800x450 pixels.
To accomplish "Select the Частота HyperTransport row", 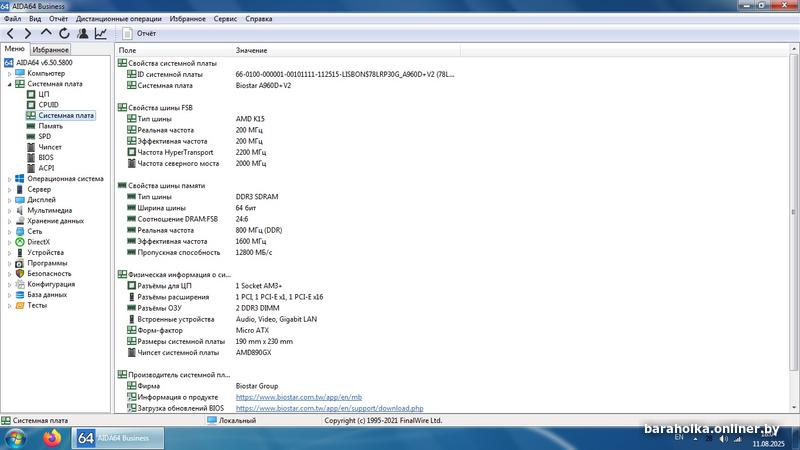I will point(196,153).
